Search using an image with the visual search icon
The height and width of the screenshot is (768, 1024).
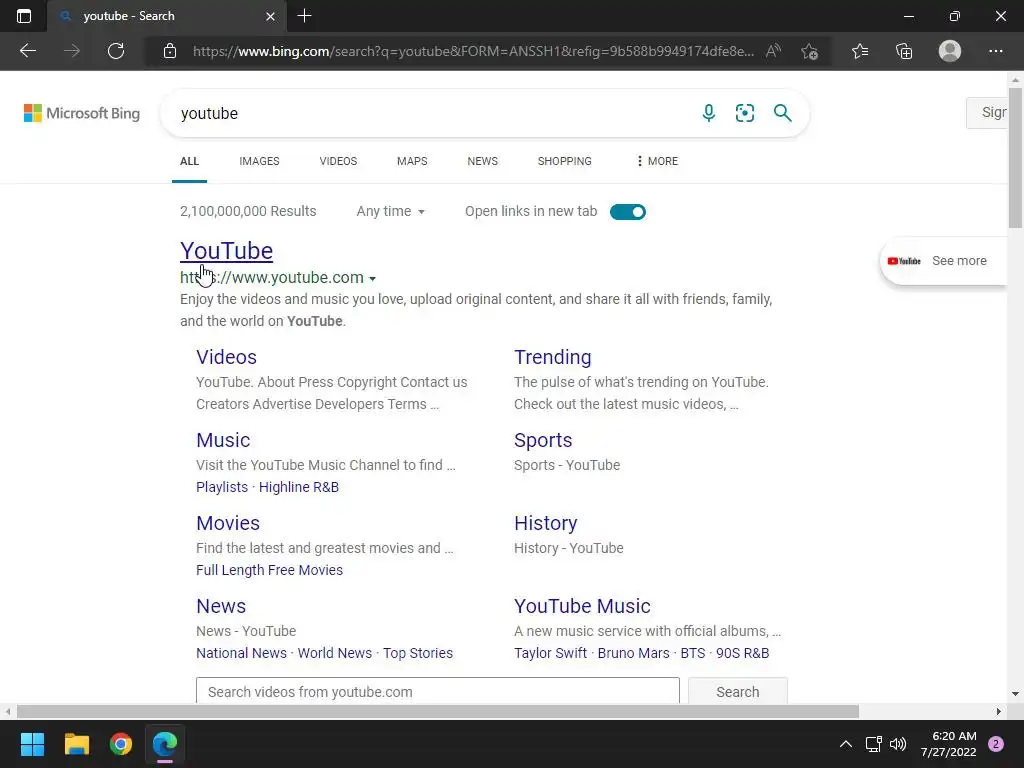point(744,113)
